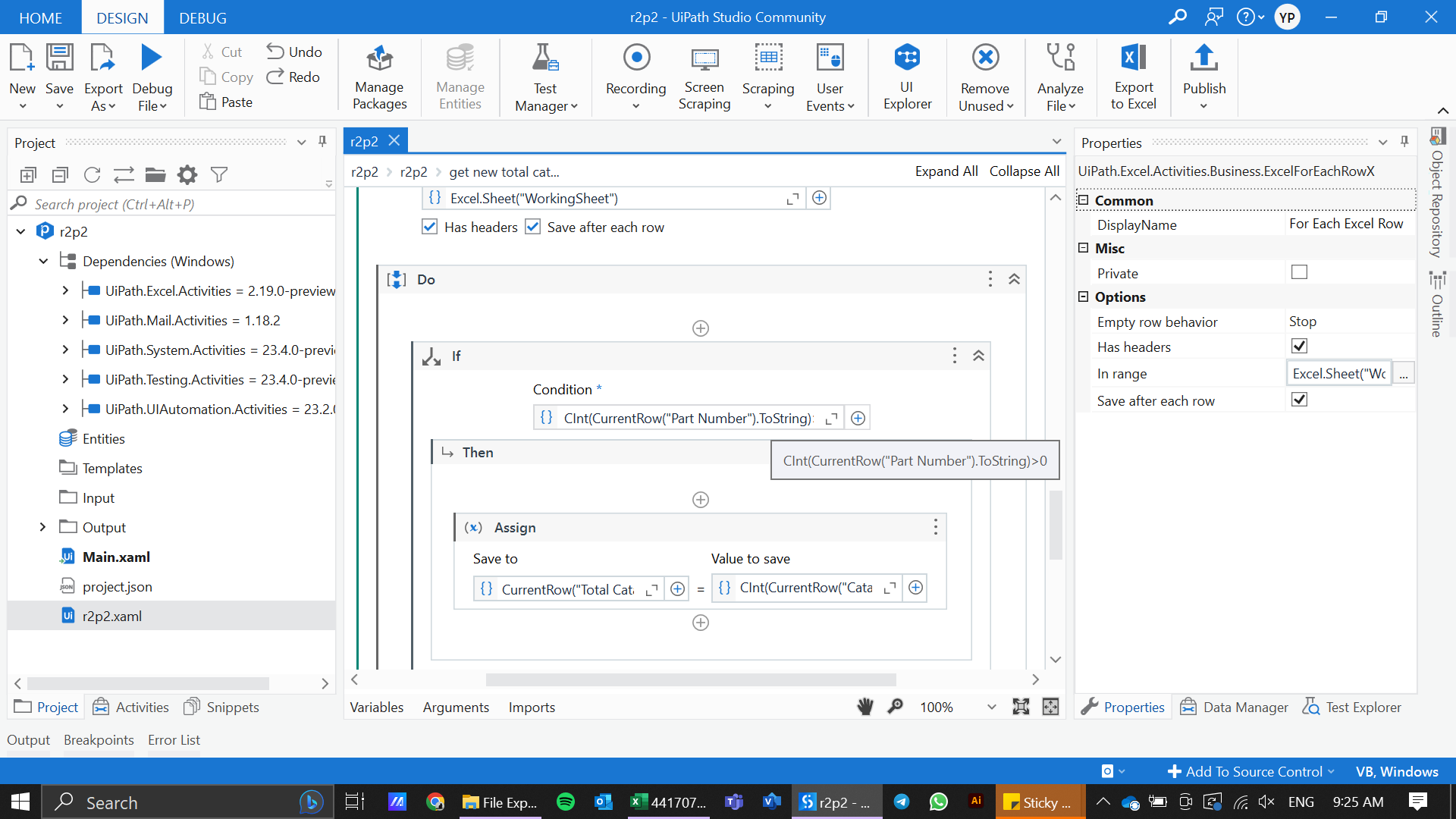Click Undo in the ribbon
1456x819 pixels.
click(x=294, y=52)
